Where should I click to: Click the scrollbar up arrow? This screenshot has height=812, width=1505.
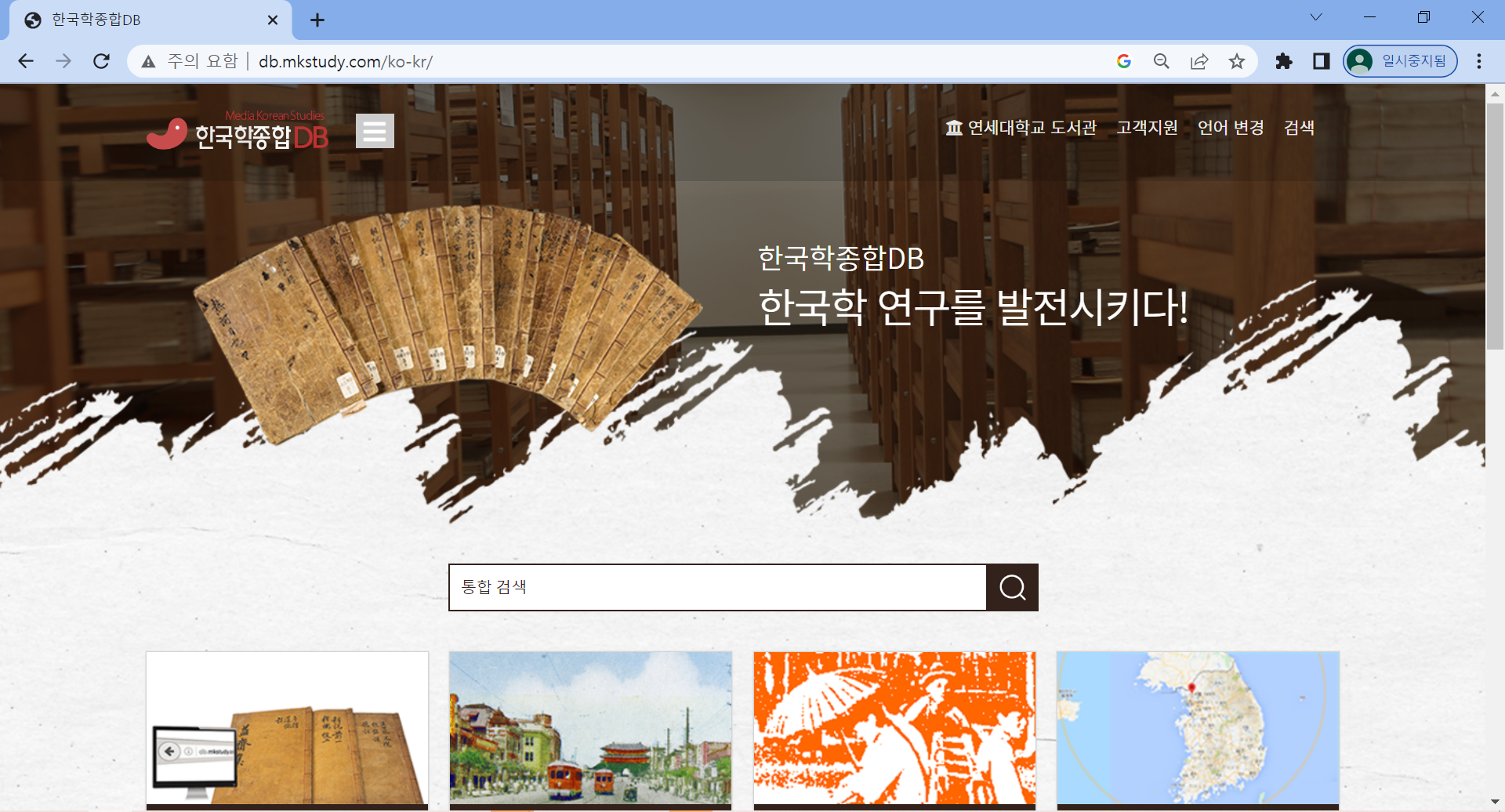point(1495,93)
